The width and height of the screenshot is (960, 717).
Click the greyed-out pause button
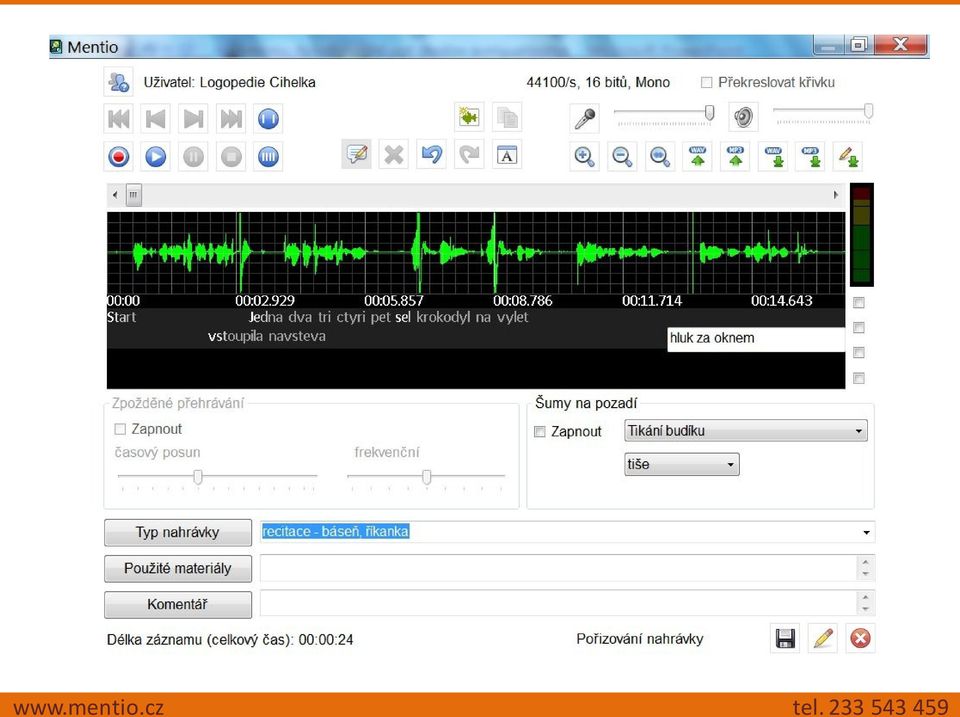(x=193, y=157)
